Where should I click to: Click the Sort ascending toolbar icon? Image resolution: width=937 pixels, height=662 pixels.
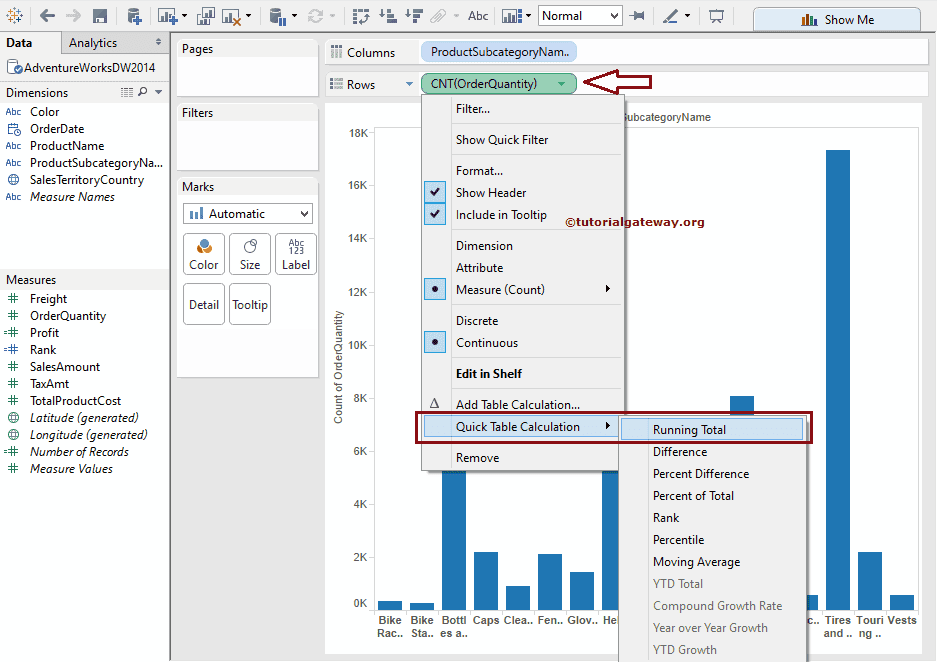[x=388, y=16]
